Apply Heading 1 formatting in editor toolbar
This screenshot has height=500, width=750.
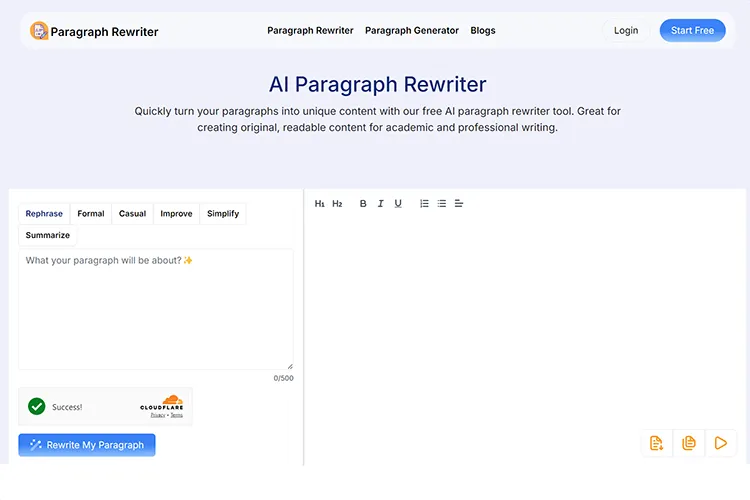pyautogui.click(x=320, y=204)
